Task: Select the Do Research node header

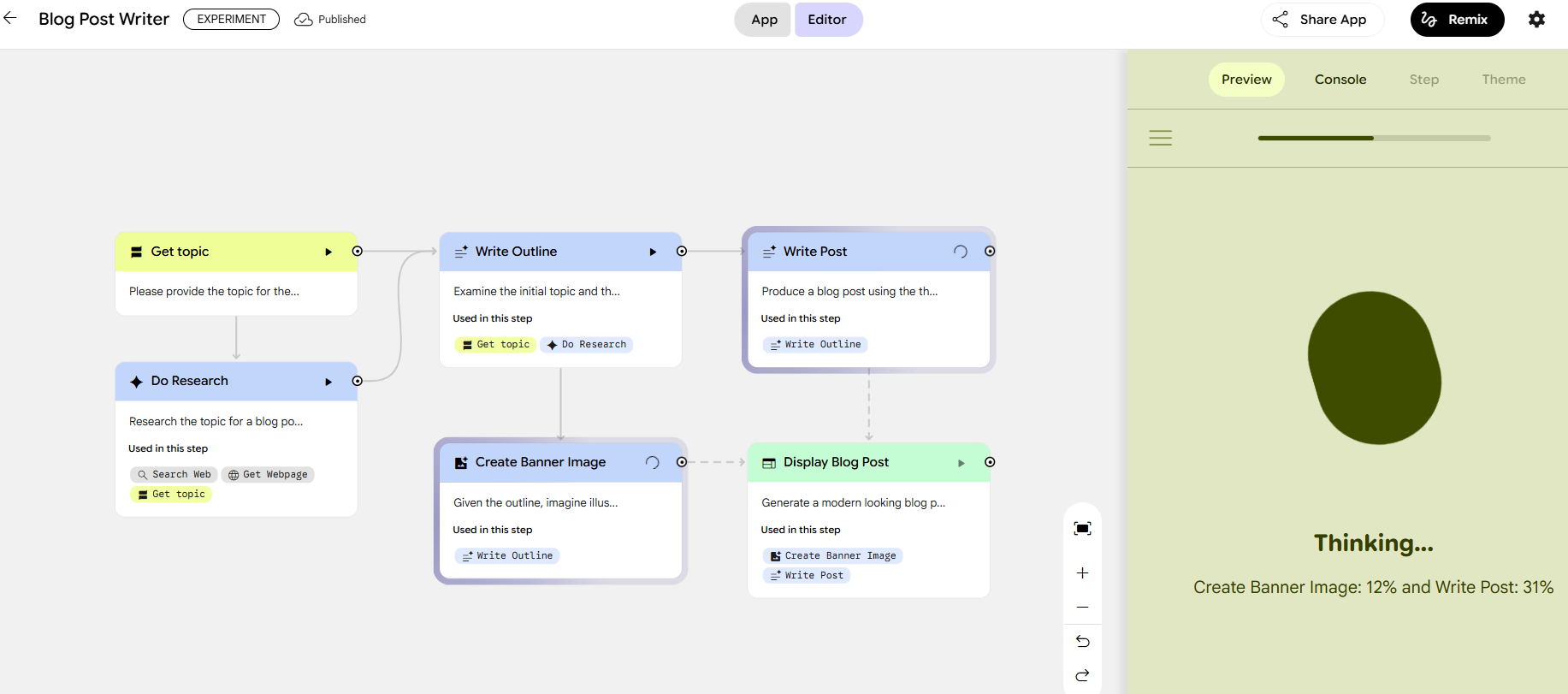Action: (236, 382)
